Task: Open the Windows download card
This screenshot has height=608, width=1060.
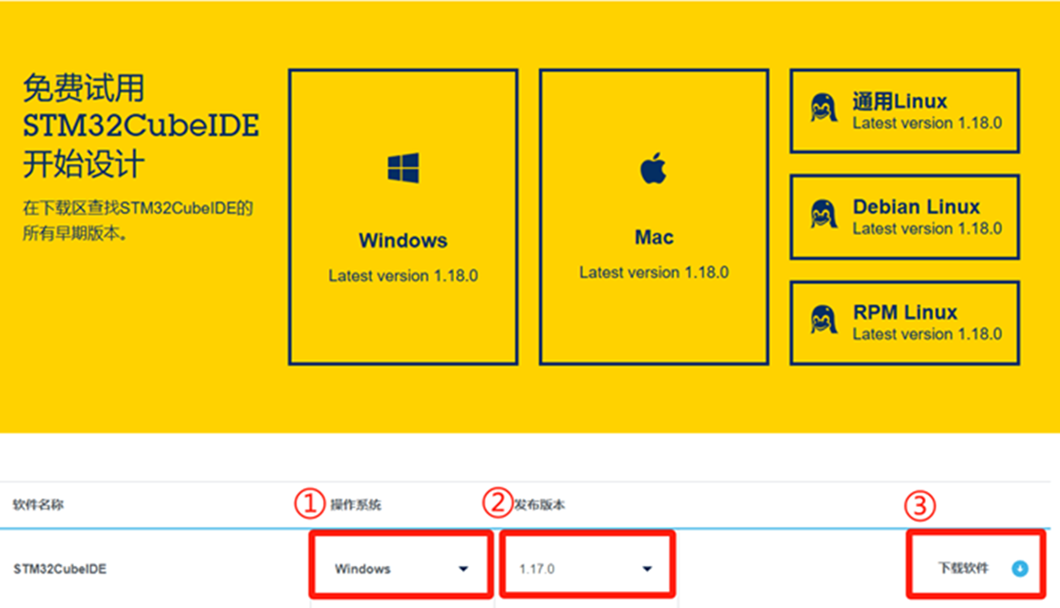Action: pos(404,216)
